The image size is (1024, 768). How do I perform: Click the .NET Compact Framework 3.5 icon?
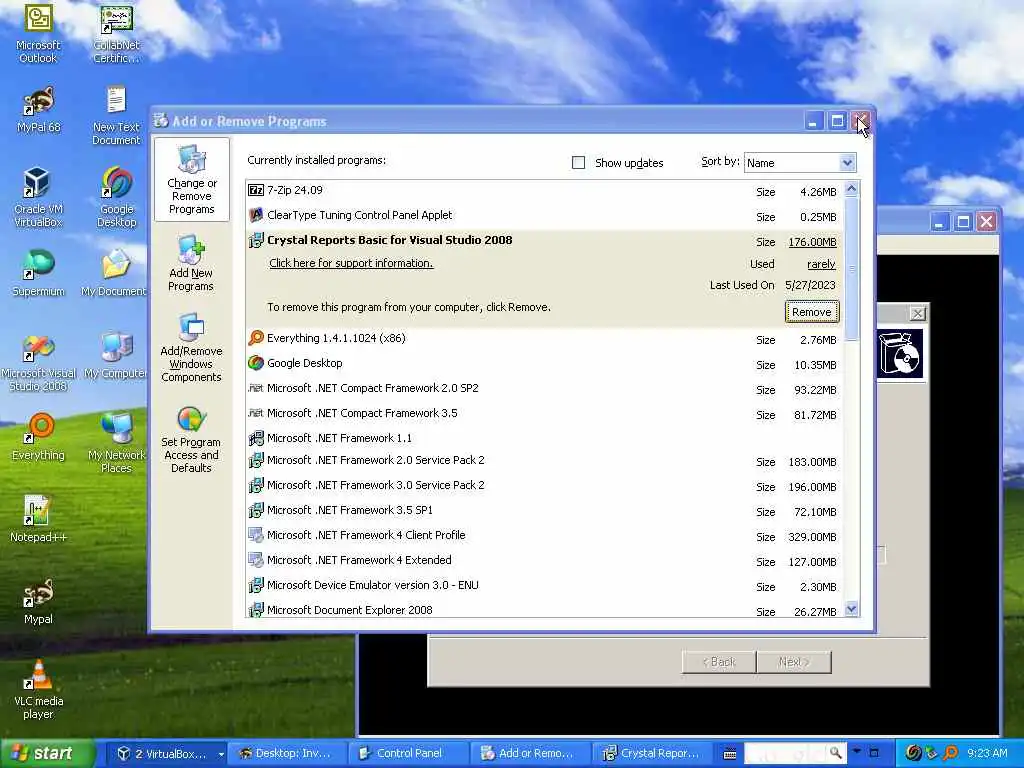click(256, 413)
